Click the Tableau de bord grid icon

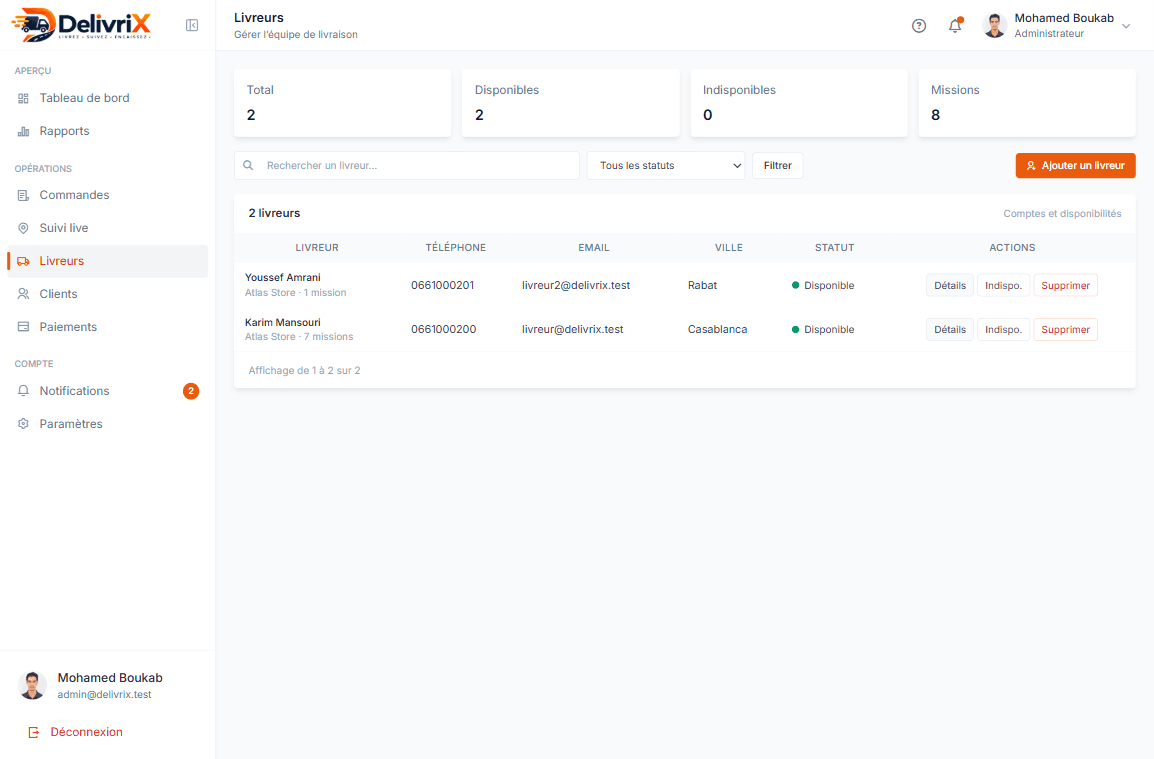tap(24, 98)
